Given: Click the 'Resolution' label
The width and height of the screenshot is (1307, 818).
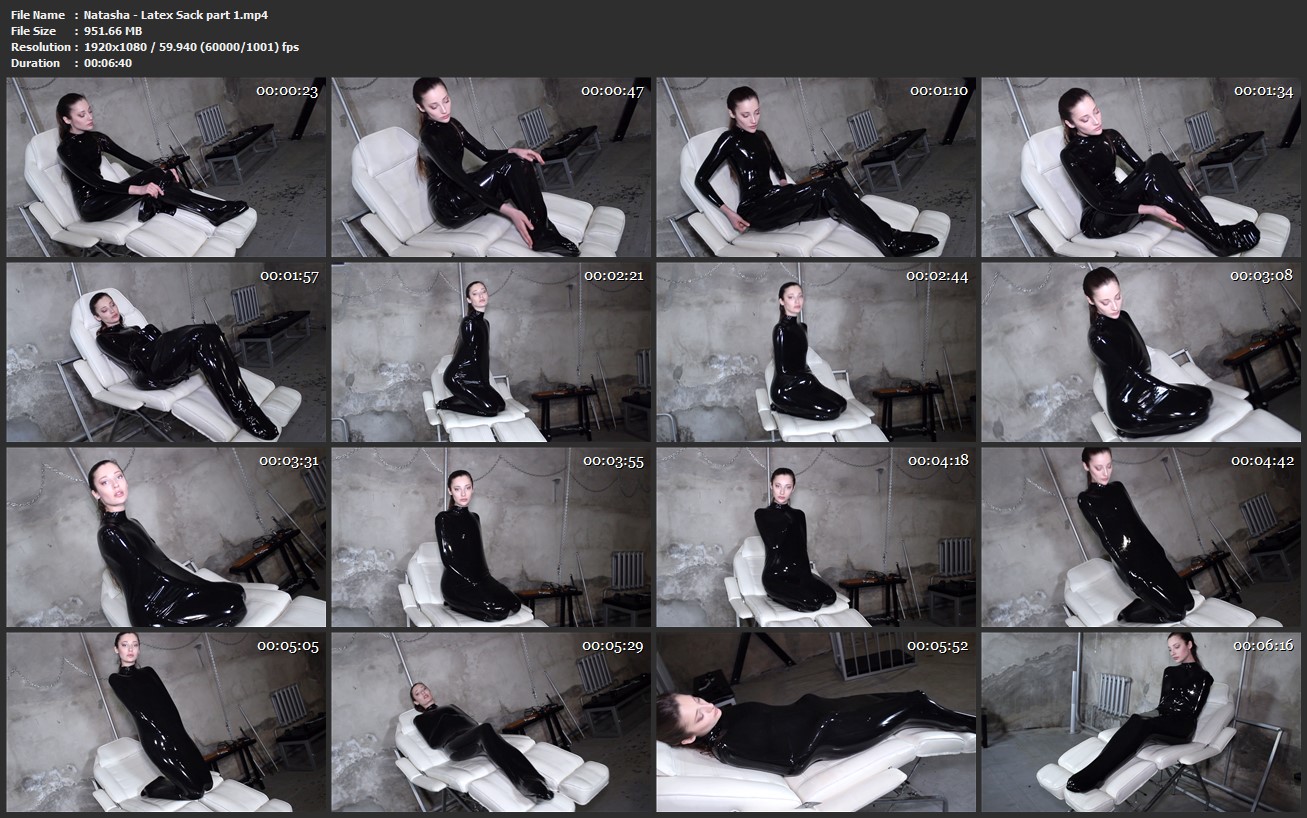Looking at the screenshot, I should [x=40, y=47].
